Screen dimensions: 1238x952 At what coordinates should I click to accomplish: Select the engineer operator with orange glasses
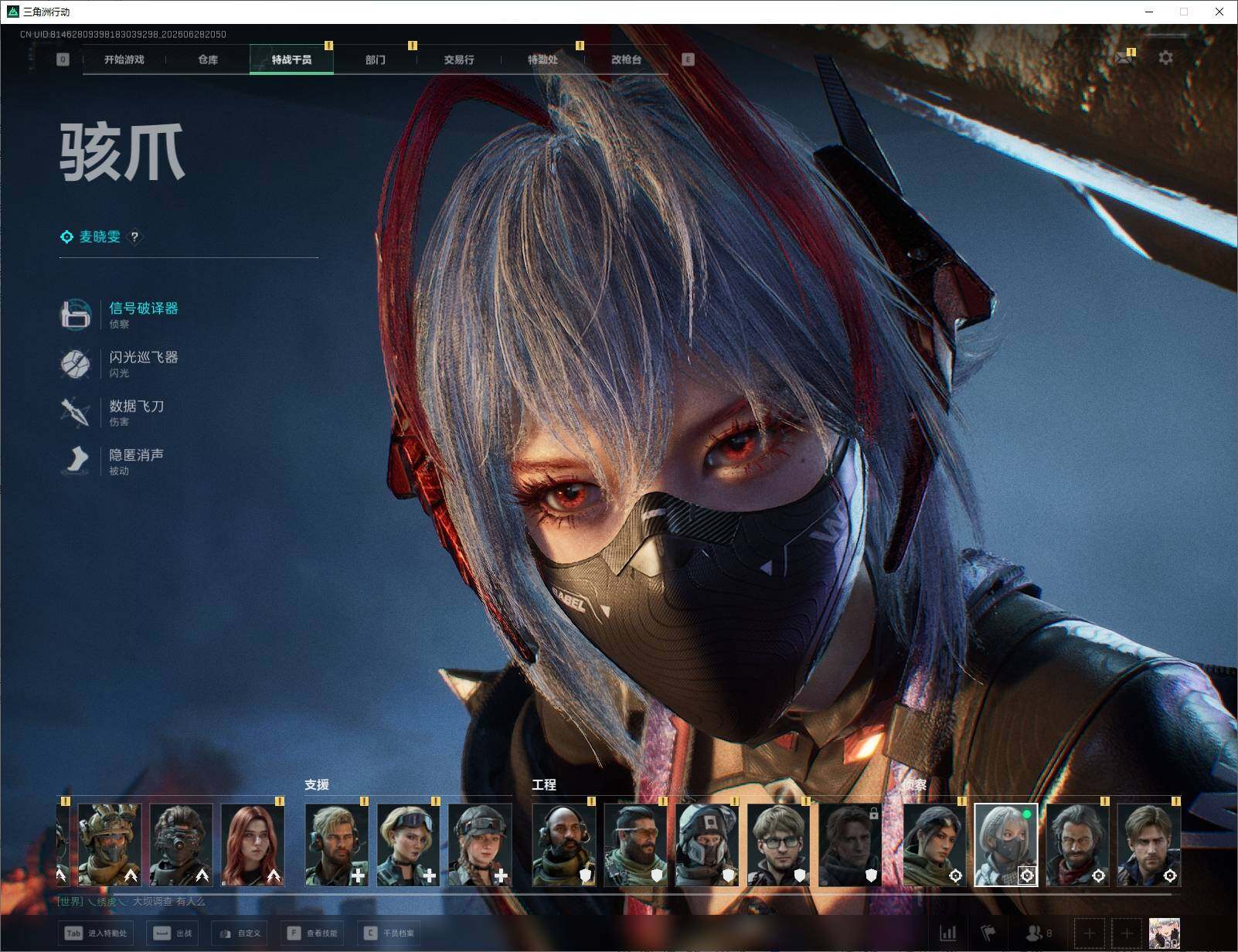pyautogui.click(x=635, y=845)
